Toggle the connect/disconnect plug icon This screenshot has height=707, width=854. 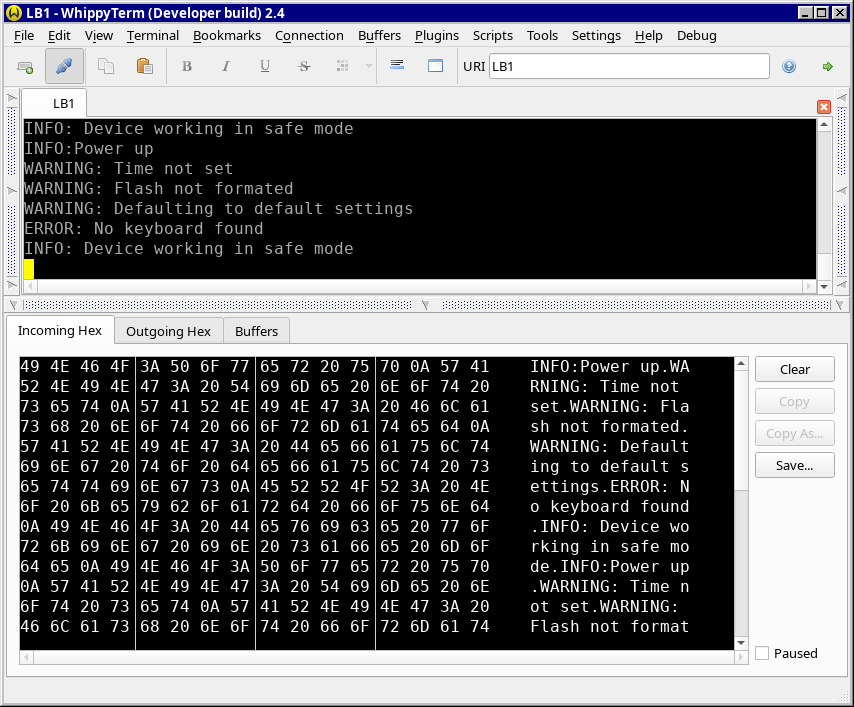point(64,66)
